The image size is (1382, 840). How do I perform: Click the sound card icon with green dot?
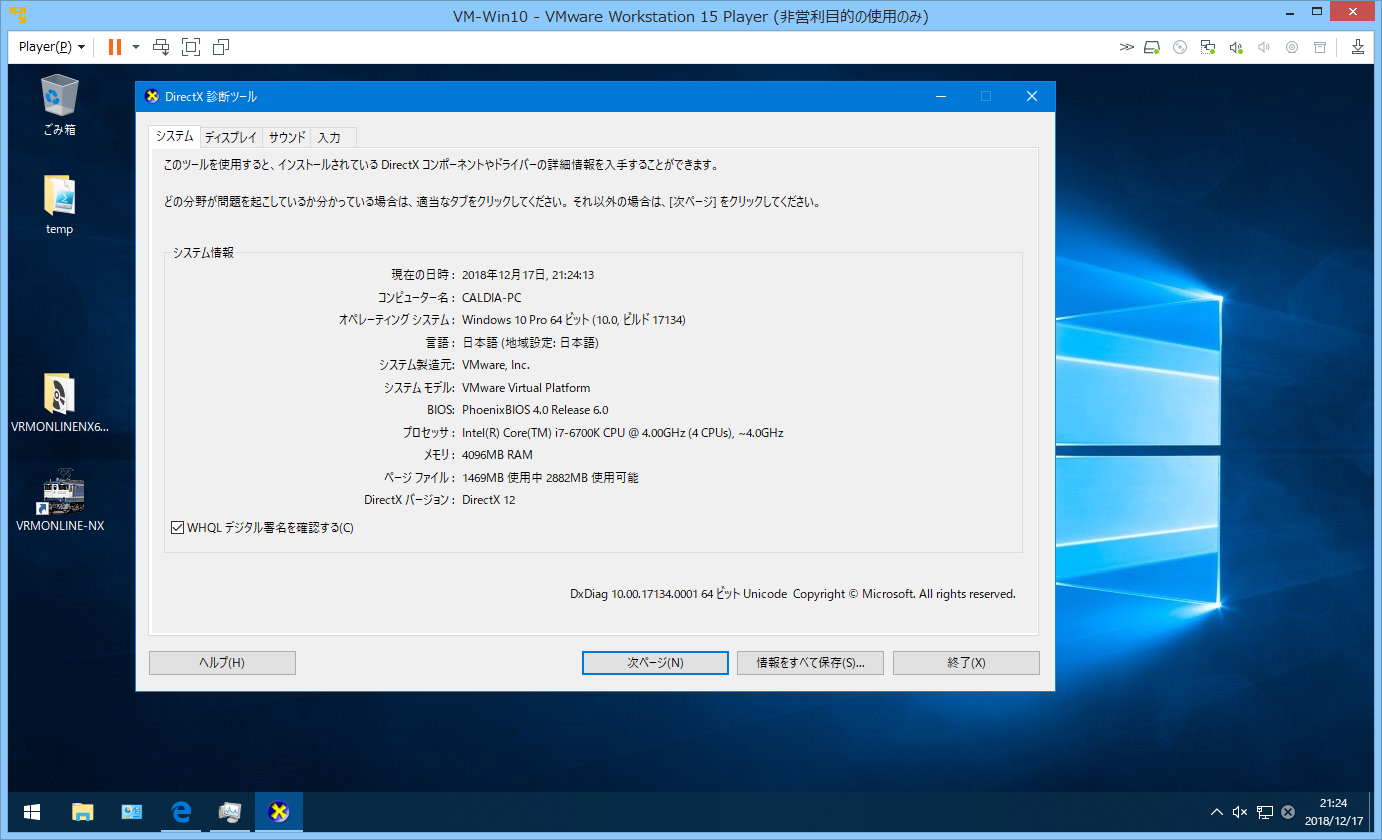1236,47
